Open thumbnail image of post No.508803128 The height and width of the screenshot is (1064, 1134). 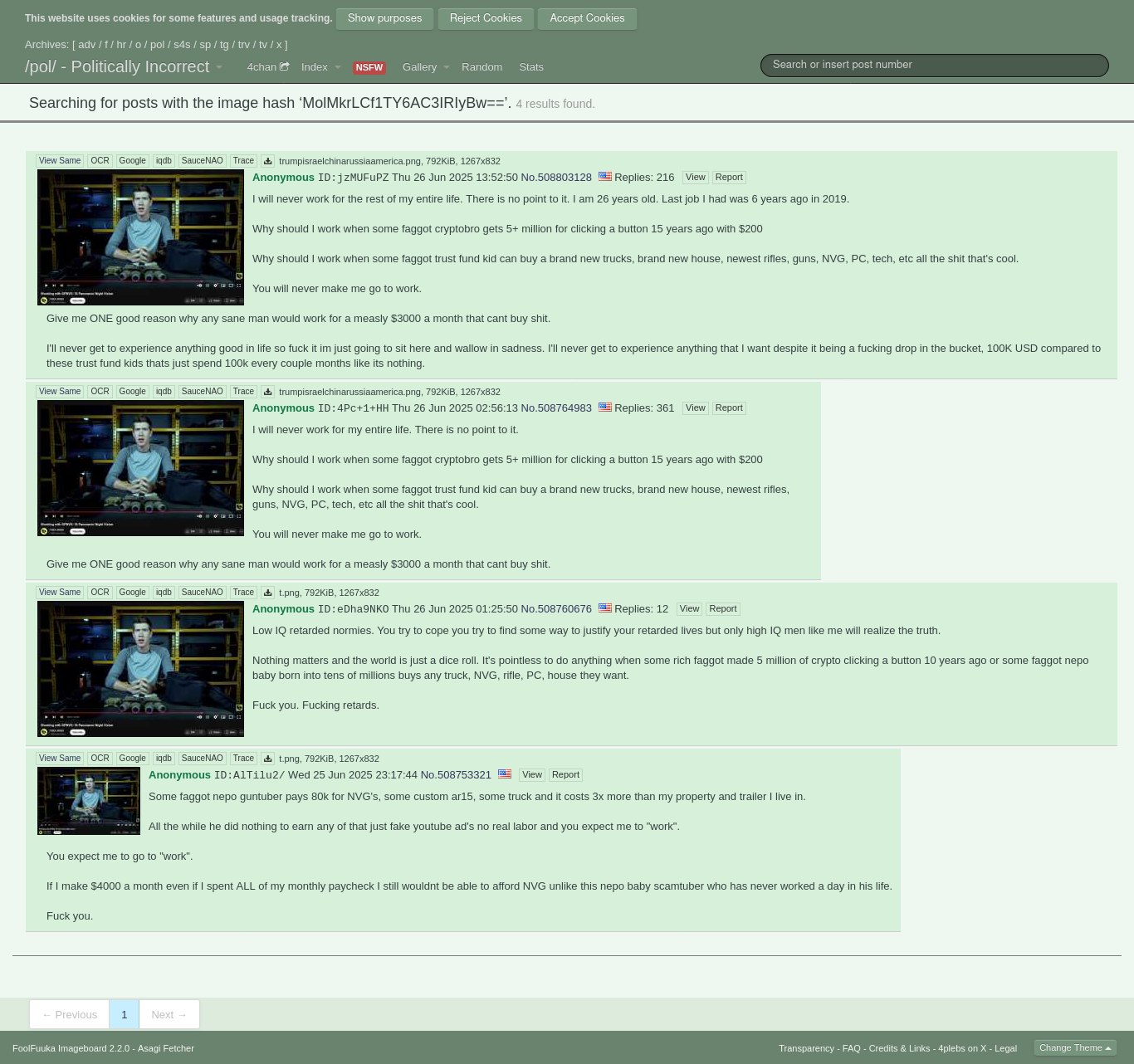140,237
